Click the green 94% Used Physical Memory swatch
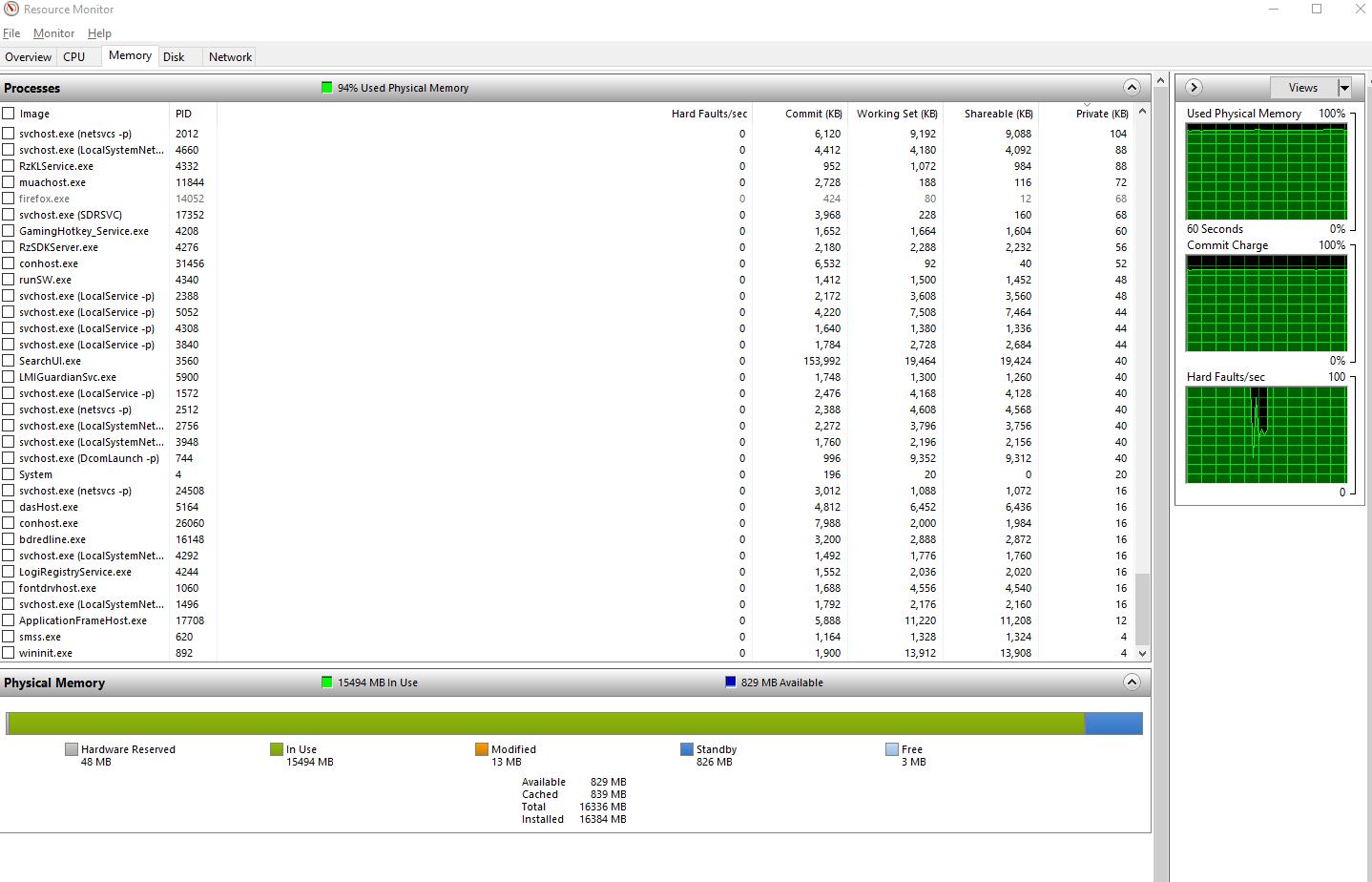The image size is (1372, 882). (327, 88)
